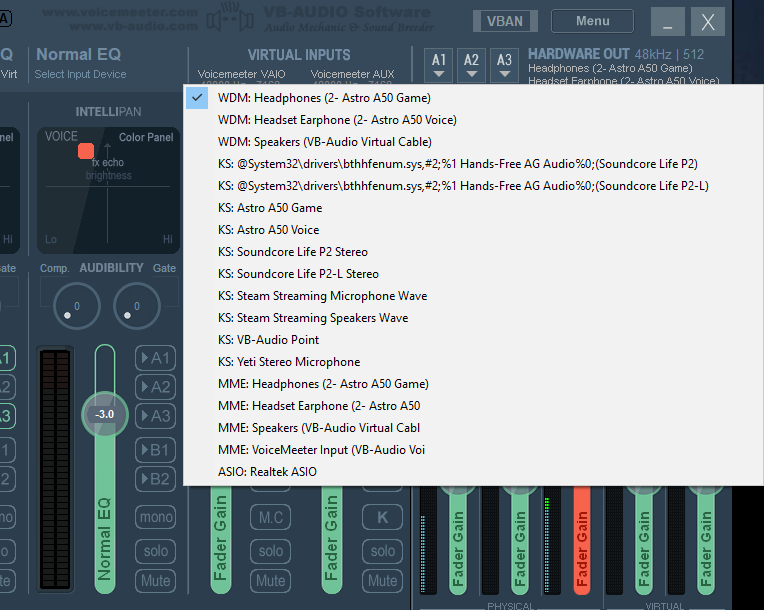Click VIRTUAL INPUTS heading
Screen dimensions: 764x610
[299, 55]
